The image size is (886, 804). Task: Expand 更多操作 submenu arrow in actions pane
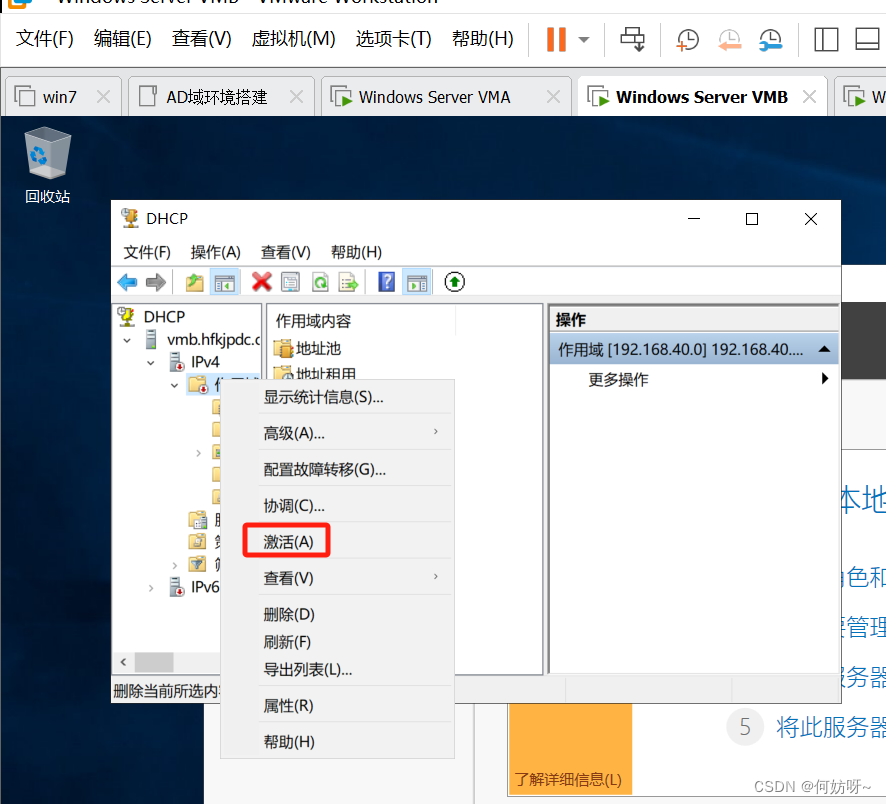pos(825,379)
